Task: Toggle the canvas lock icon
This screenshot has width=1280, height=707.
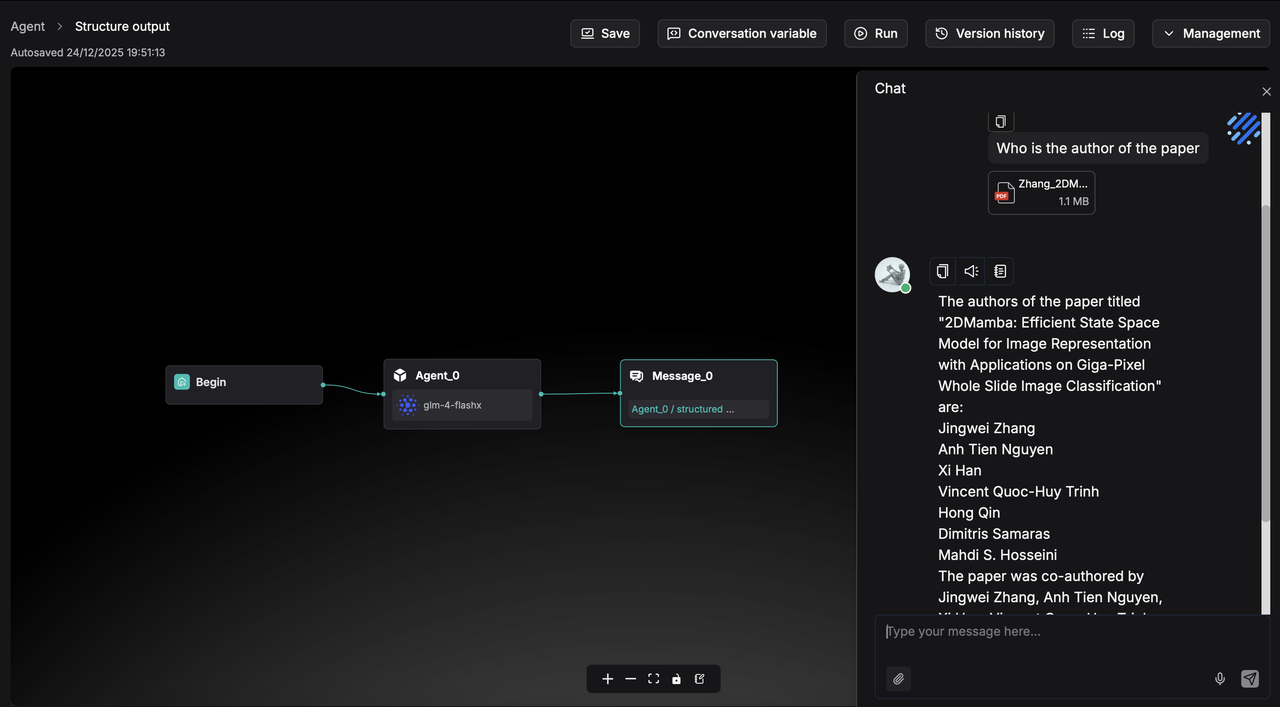Action: click(676, 679)
